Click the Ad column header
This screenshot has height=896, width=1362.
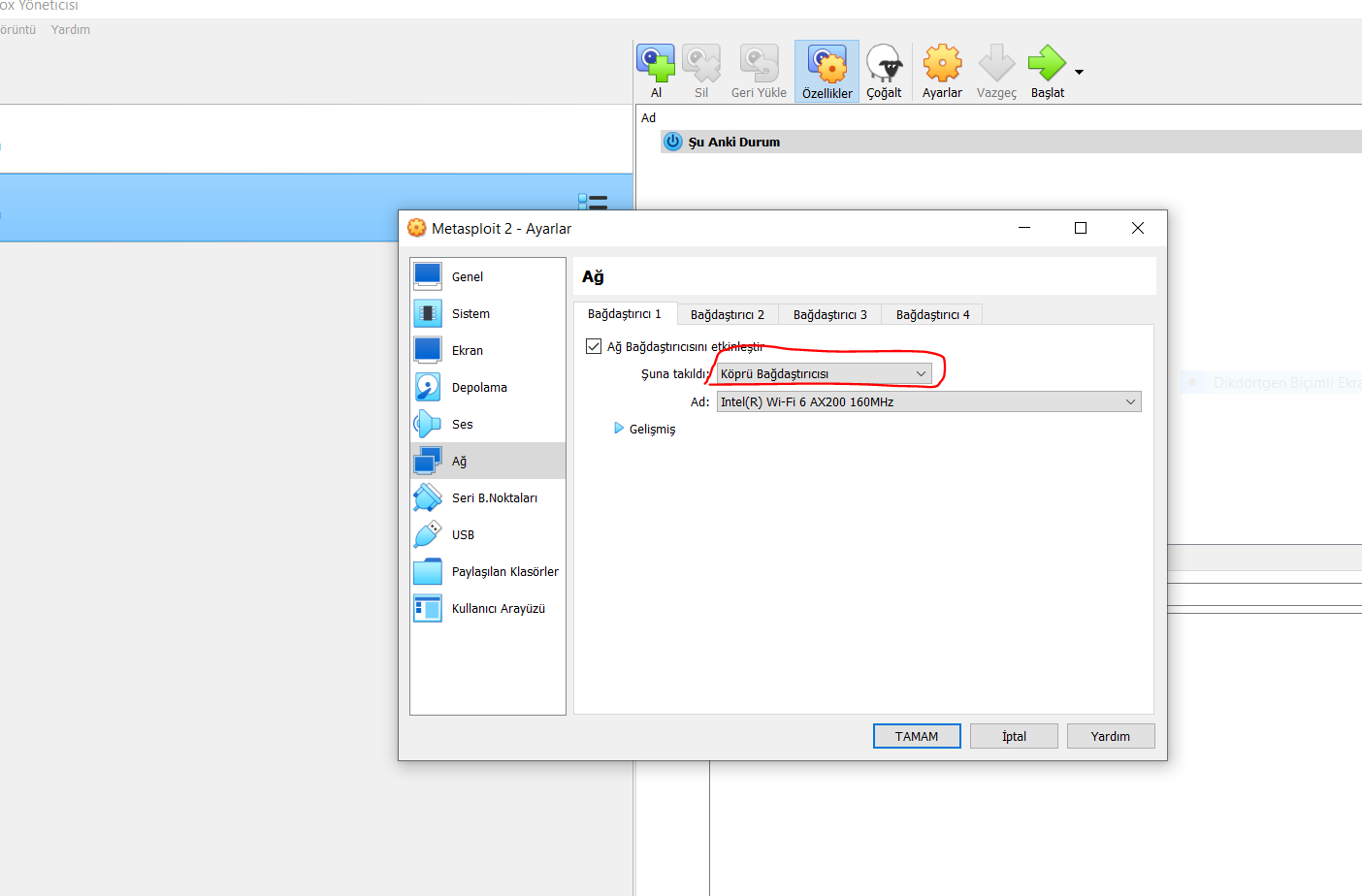tap(648, 117)
